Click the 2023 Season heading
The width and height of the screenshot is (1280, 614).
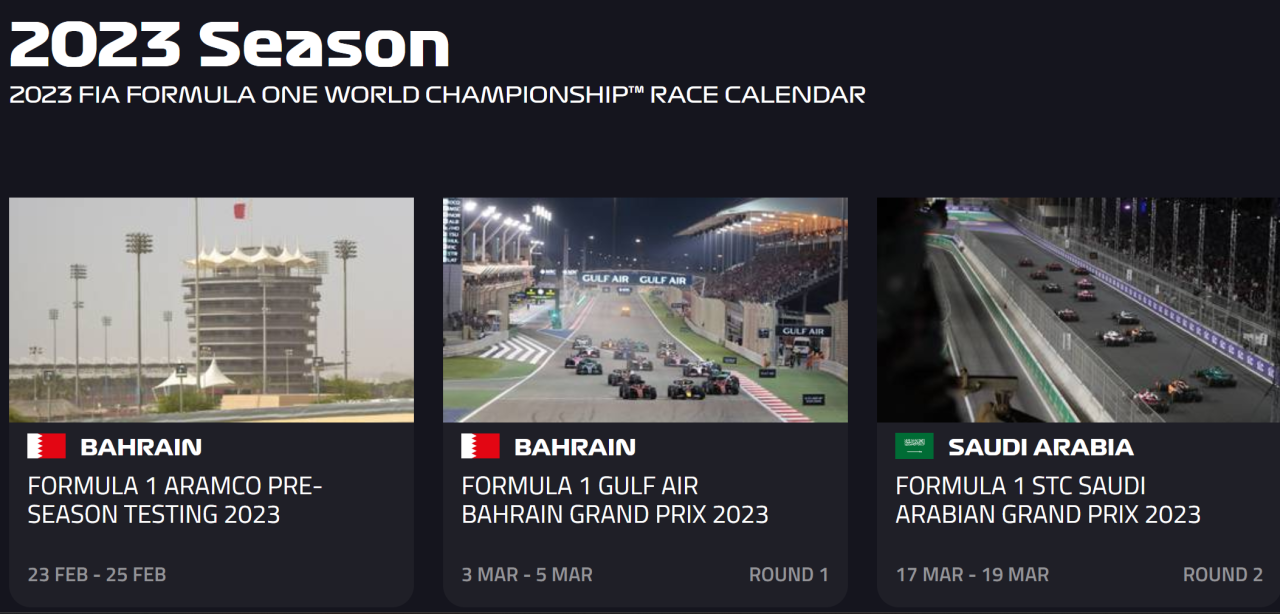(229, 45)
